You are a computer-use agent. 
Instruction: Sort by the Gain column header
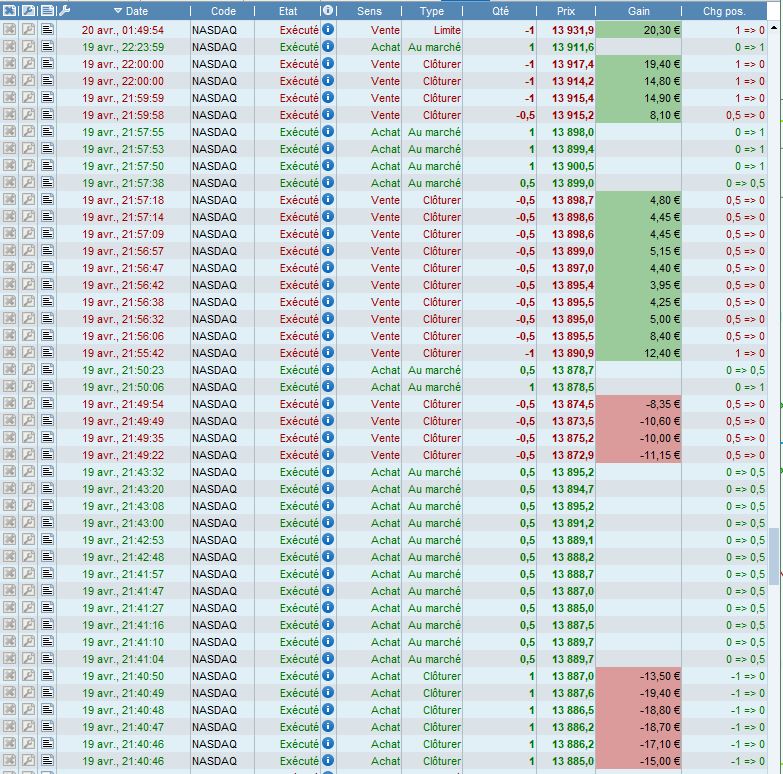tap(639, 10)
